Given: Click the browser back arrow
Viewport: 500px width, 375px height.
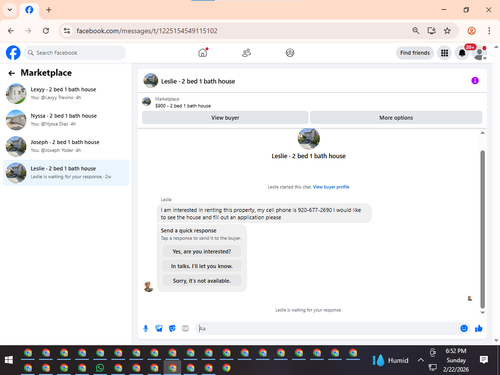Looking at the screenshot, I should pyautogui.click(x=11, y=31).
